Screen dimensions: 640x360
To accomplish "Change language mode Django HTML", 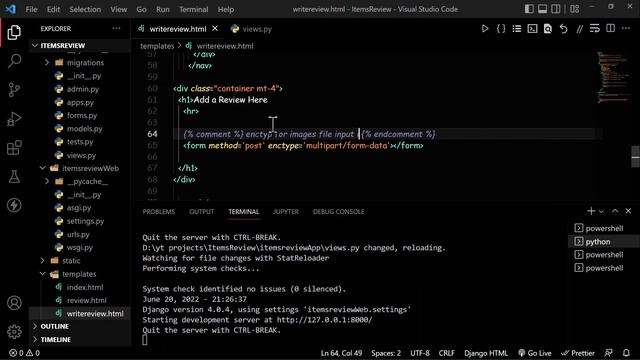I will [486, 353].
